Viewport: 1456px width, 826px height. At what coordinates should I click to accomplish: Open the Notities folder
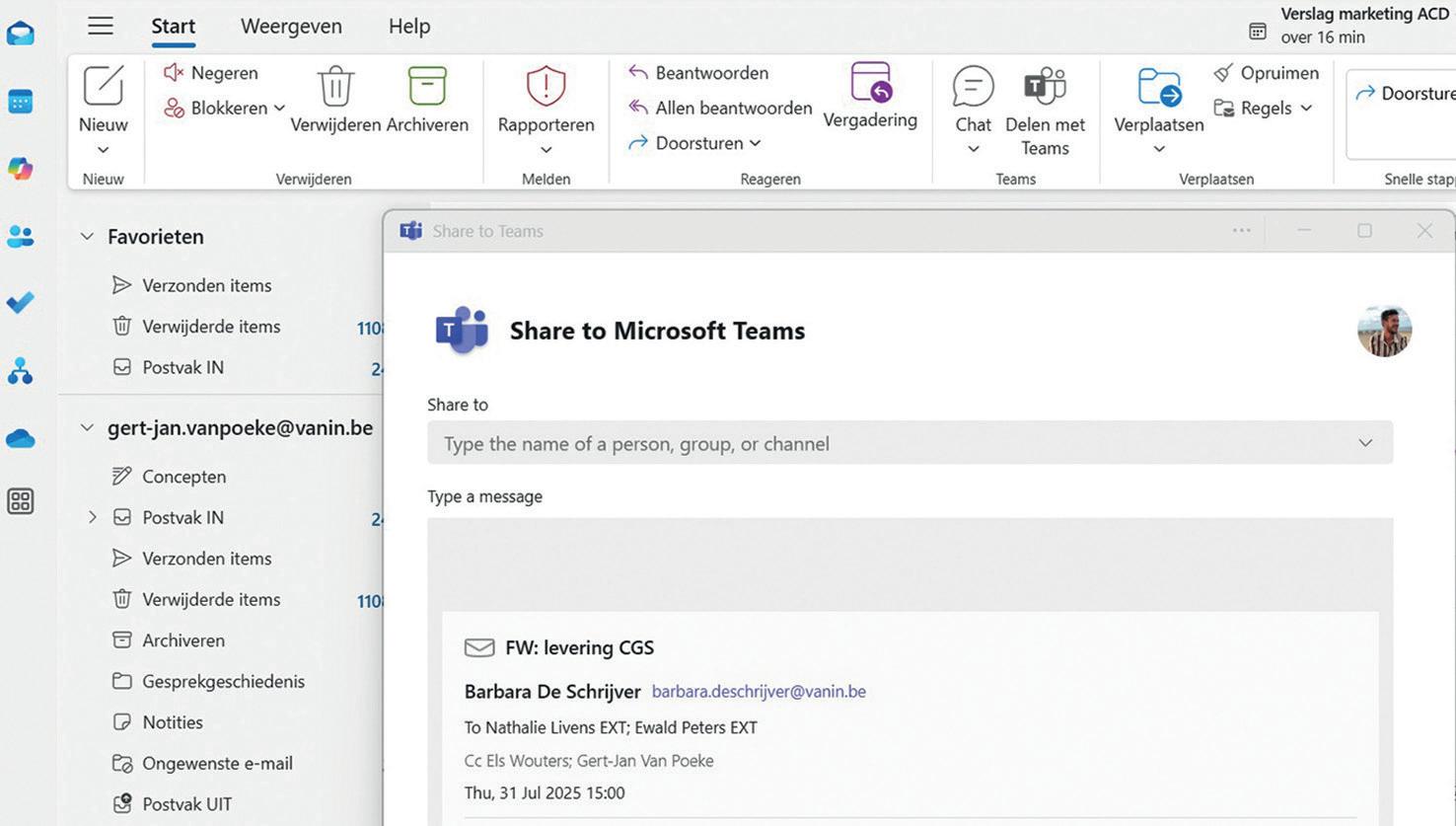pyautogui.click(x=172, y=722)
